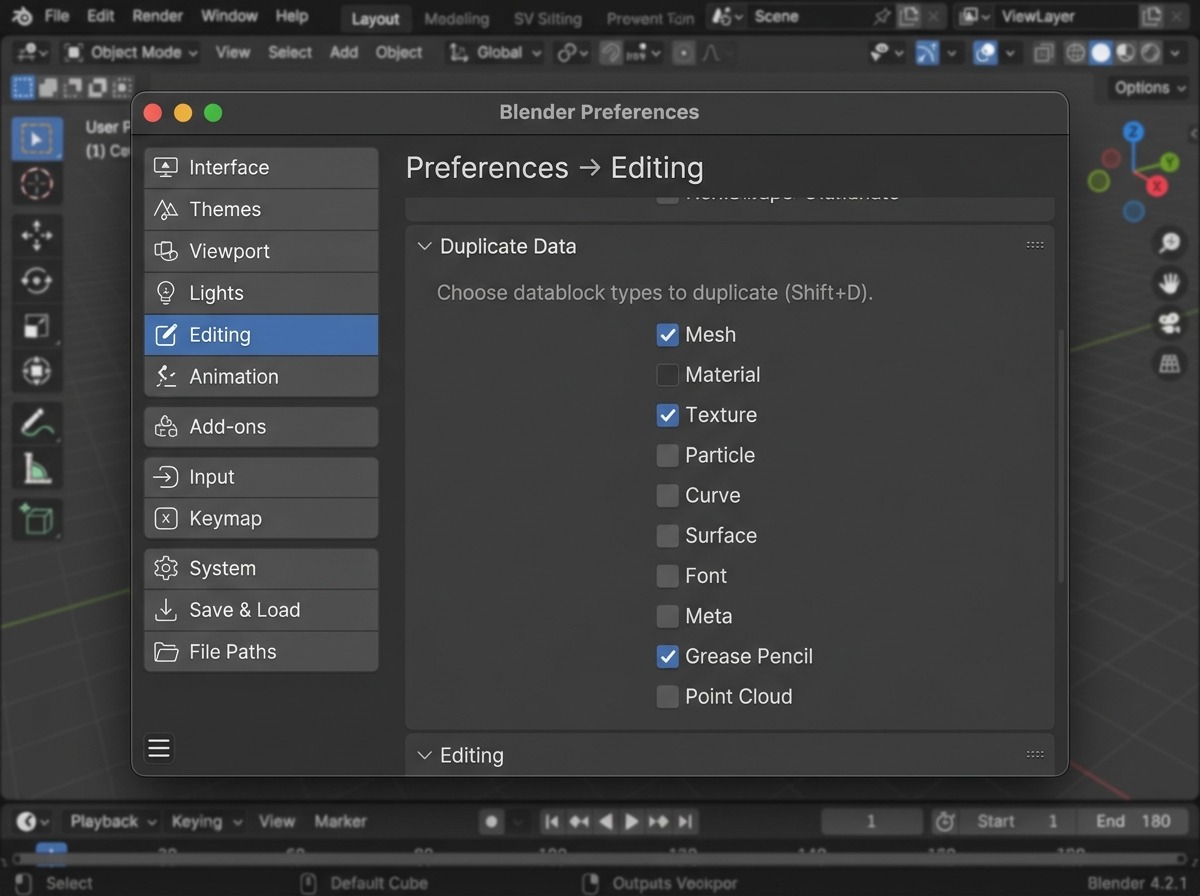
Task: Select the Measure tool
Action: 37,468
